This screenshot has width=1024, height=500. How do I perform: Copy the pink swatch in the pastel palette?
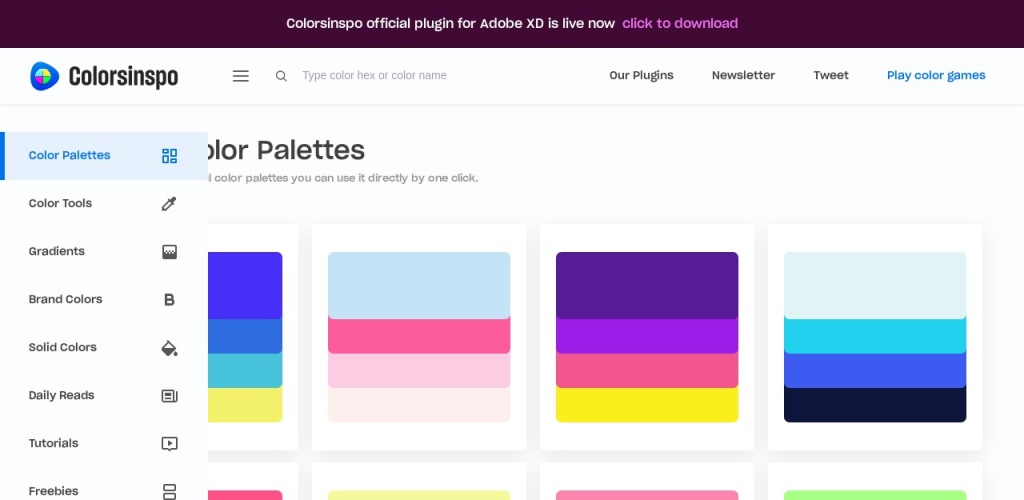point(419,336)
